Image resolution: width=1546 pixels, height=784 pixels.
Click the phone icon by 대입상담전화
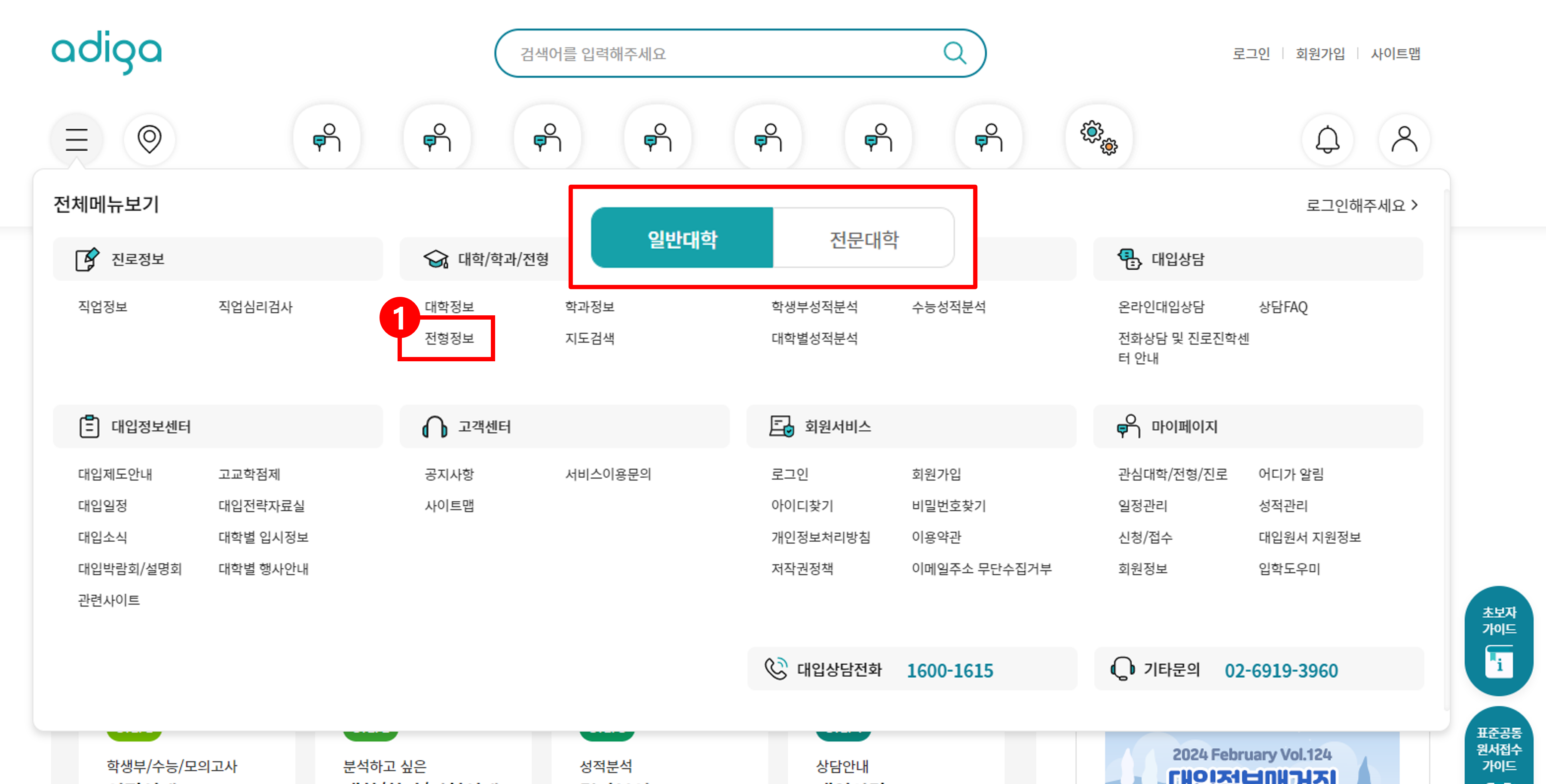pos(776,669)
